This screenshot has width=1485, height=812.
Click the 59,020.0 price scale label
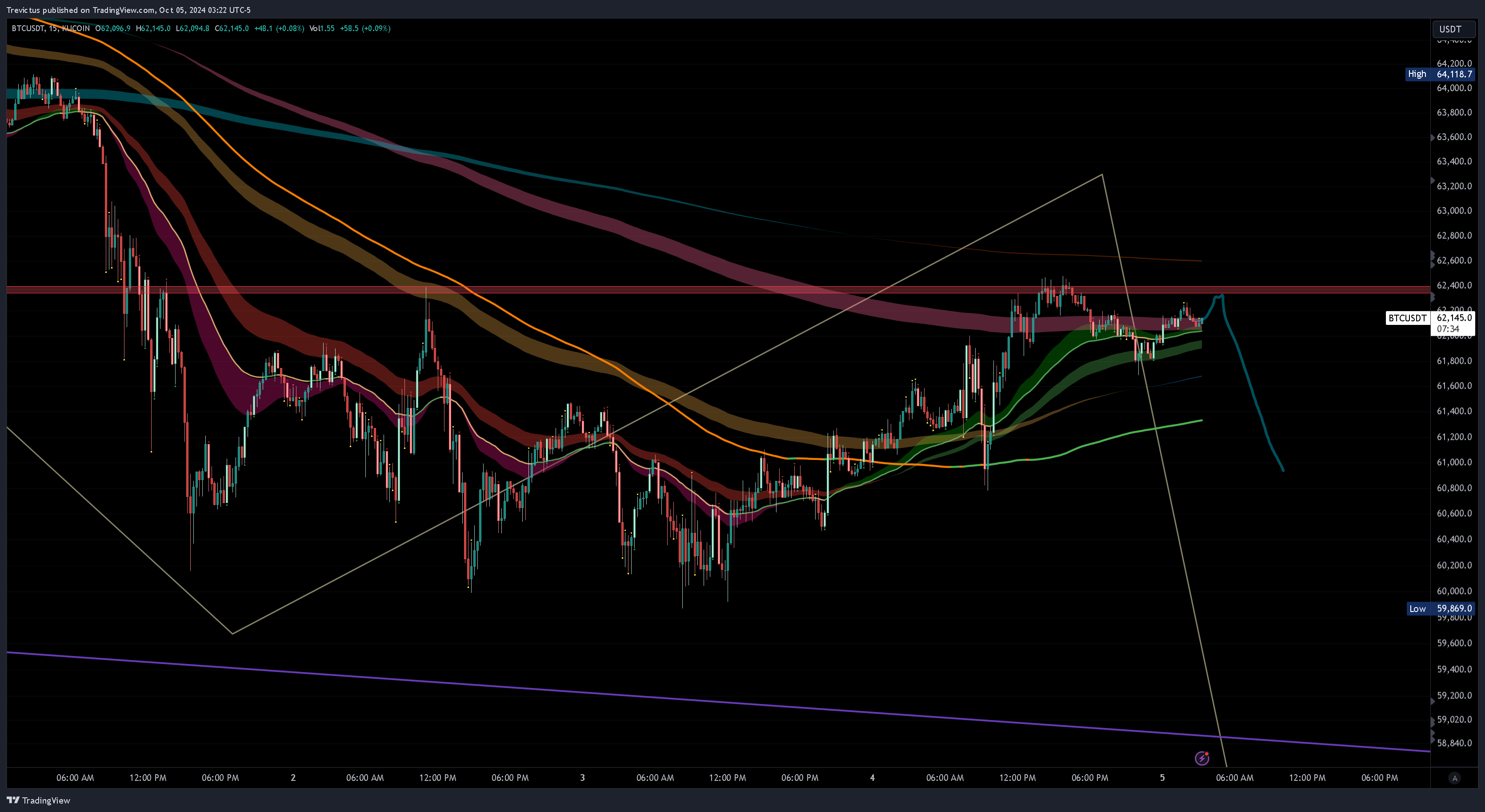(x=1454, y=719)
